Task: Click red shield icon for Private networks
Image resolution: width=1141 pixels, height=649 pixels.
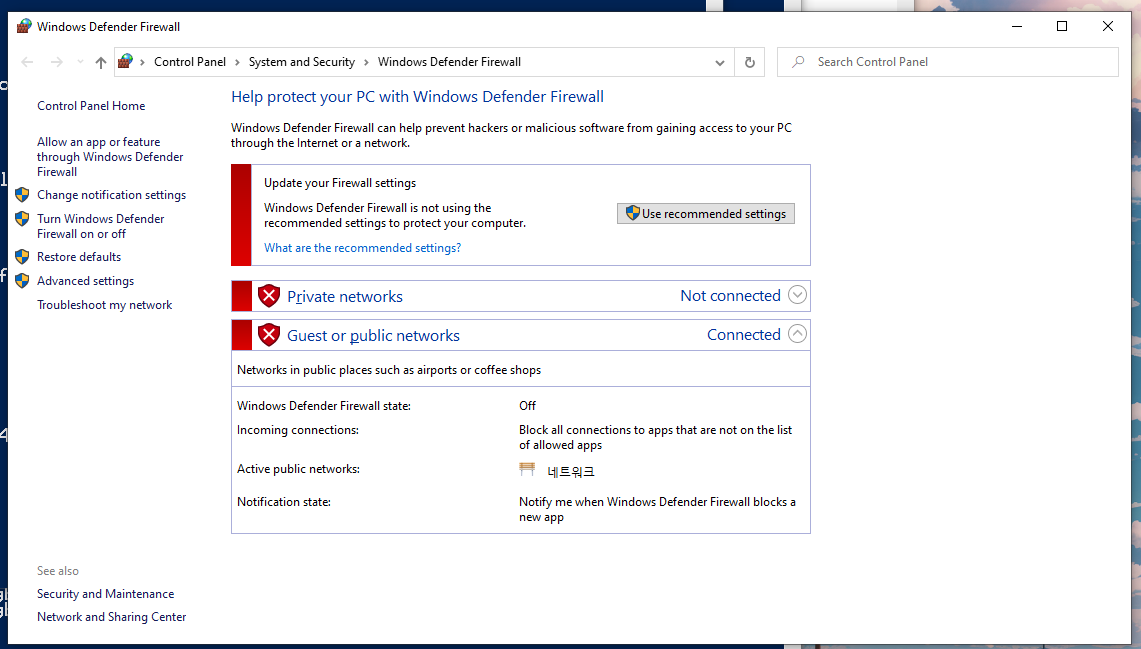Action: 269,296
